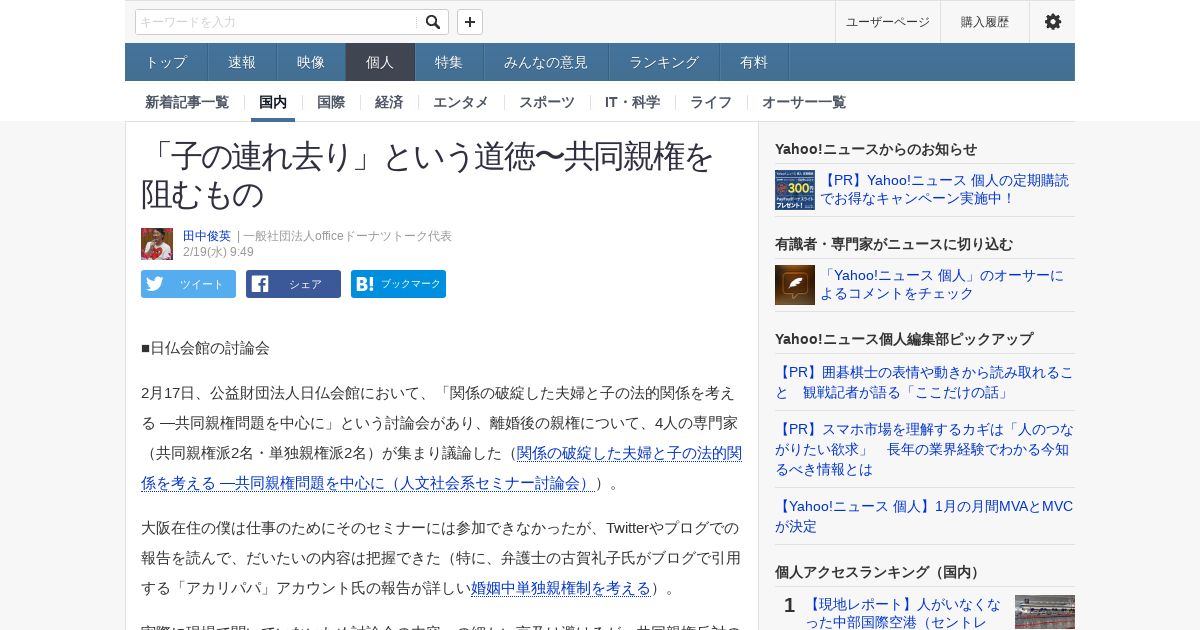Open ユーザーページ in the header
1200x630 pixels.
click(888, 22)
